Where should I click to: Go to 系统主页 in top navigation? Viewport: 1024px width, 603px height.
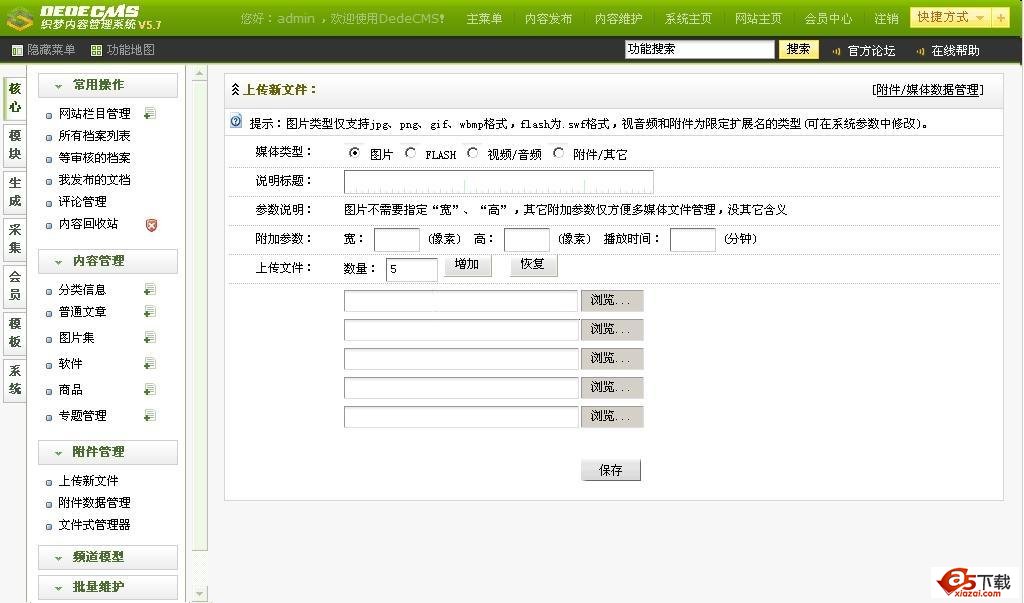coord(688,19)
